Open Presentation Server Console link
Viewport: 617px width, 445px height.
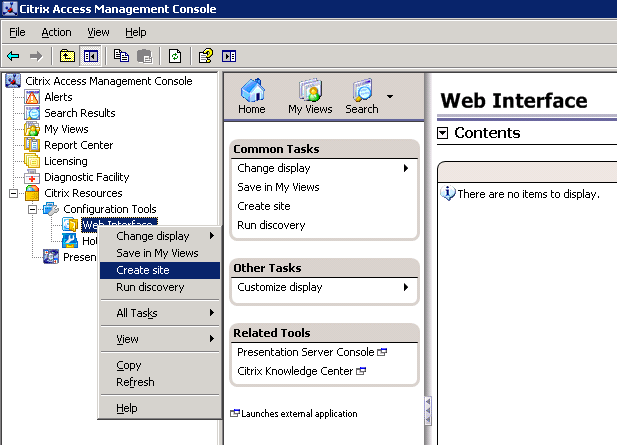tap(306, 352)
